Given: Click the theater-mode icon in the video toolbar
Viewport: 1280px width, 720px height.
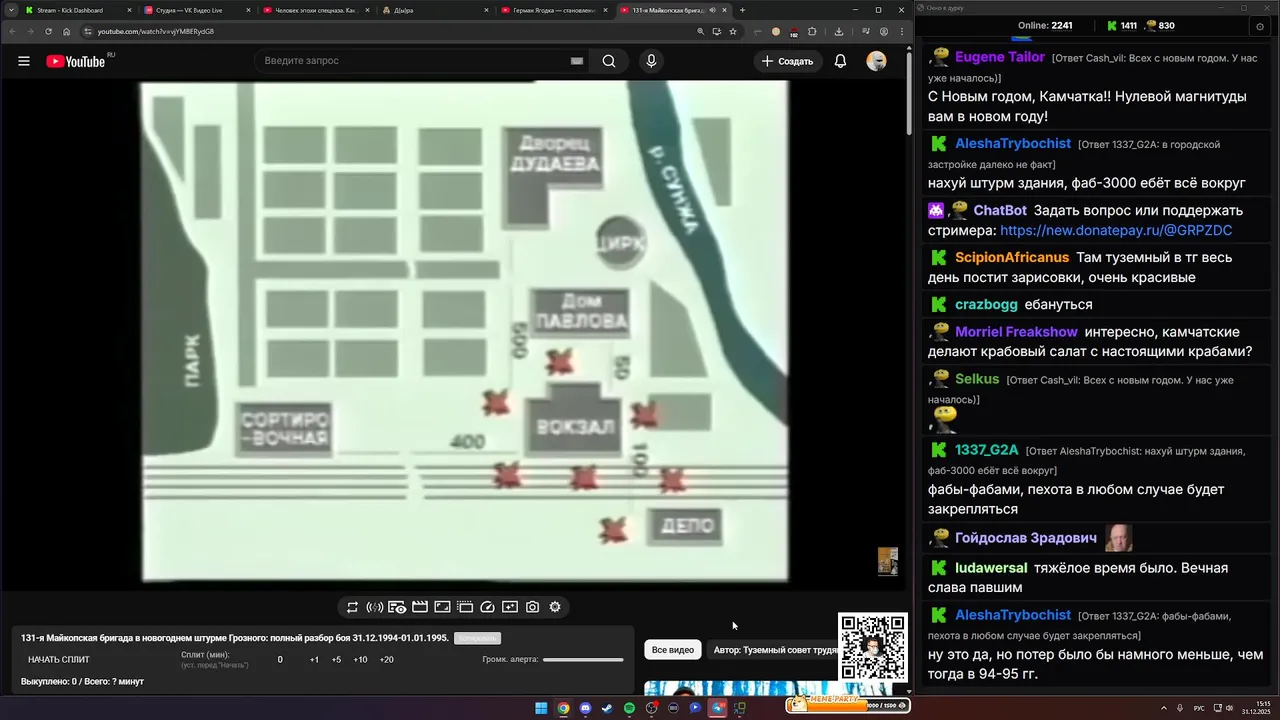Looking at the screenshot, I should click(x=465, y=607).
